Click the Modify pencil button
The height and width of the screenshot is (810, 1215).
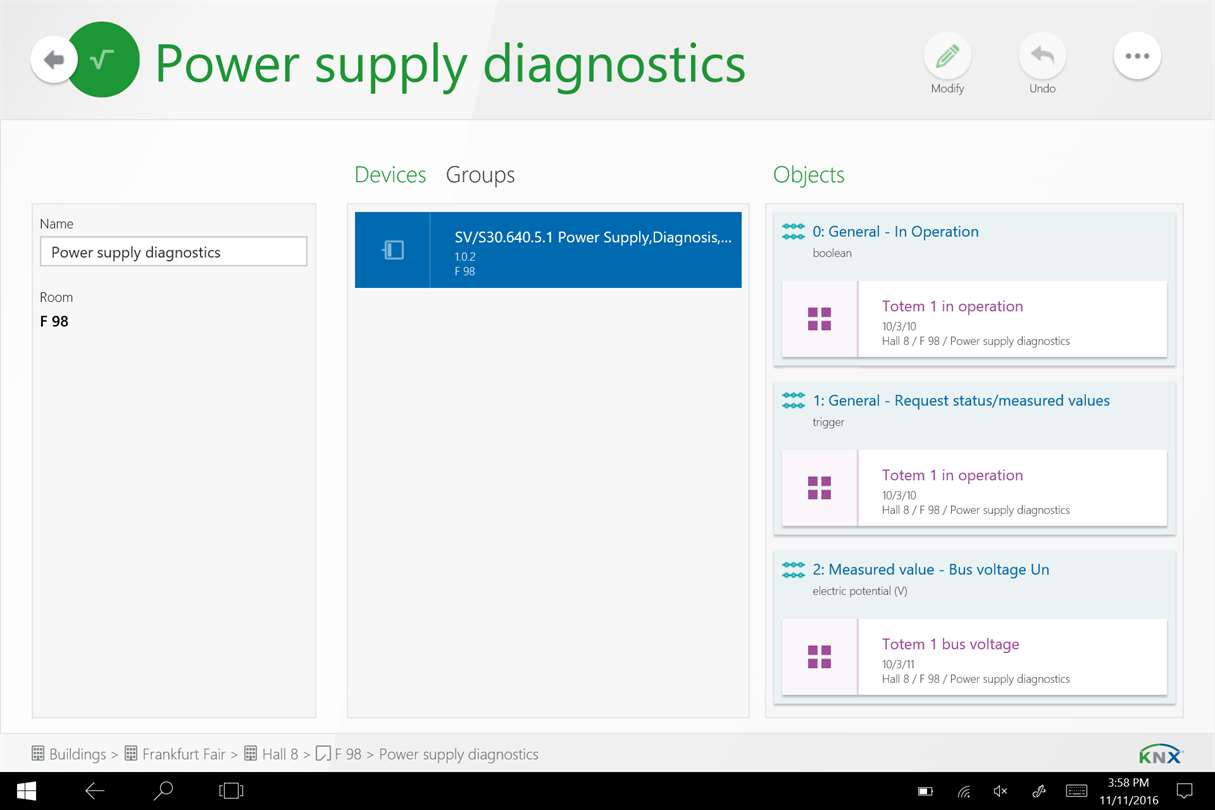click(x=947, y=57)
